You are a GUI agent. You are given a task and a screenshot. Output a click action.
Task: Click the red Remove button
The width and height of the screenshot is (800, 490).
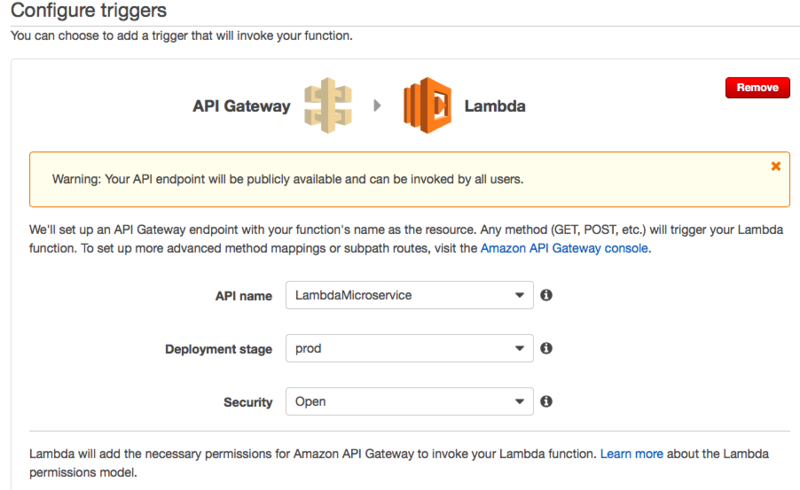(757, 88)
